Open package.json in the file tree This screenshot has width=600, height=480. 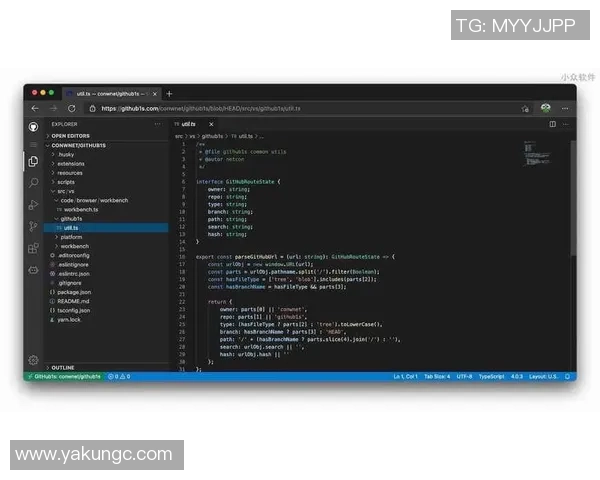pos(74,292)
